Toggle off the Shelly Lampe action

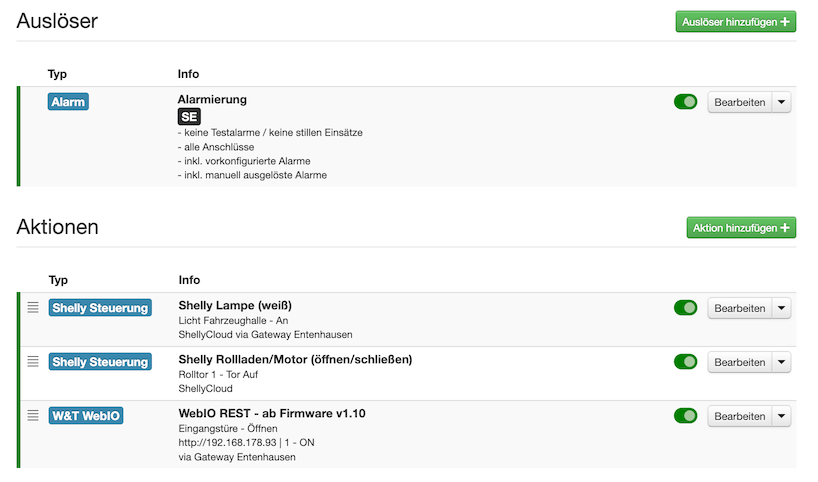685,308
